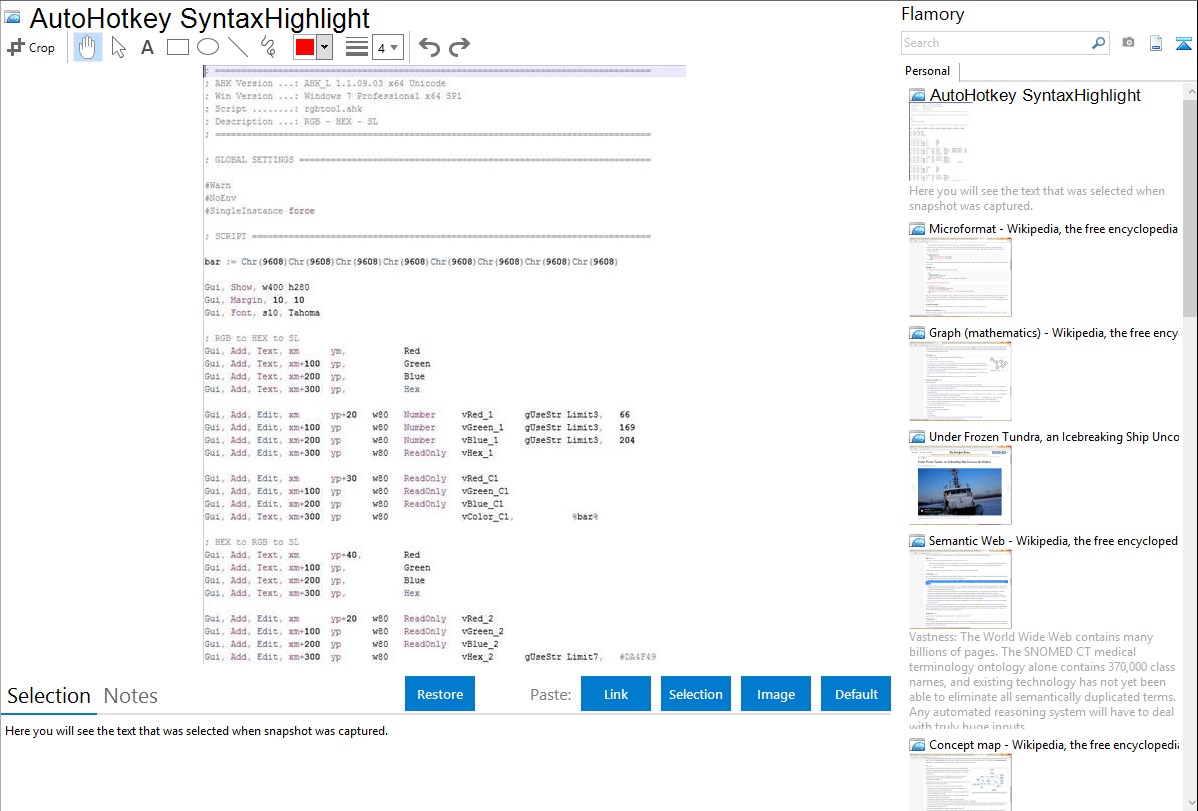Image resolution: width=1198 pixels, height=811 pixels.
Task: Open the Concept map snapshot title
Action: click(1053, 744)
